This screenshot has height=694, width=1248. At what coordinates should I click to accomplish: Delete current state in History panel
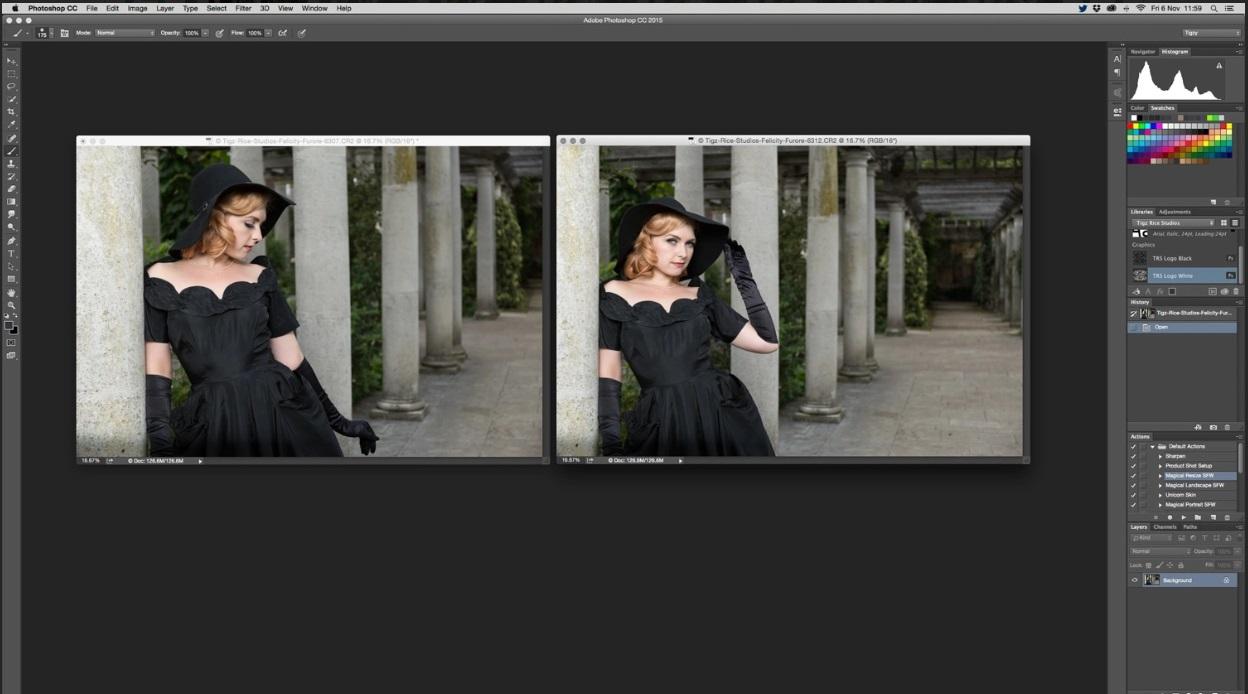click(1228, 427)
